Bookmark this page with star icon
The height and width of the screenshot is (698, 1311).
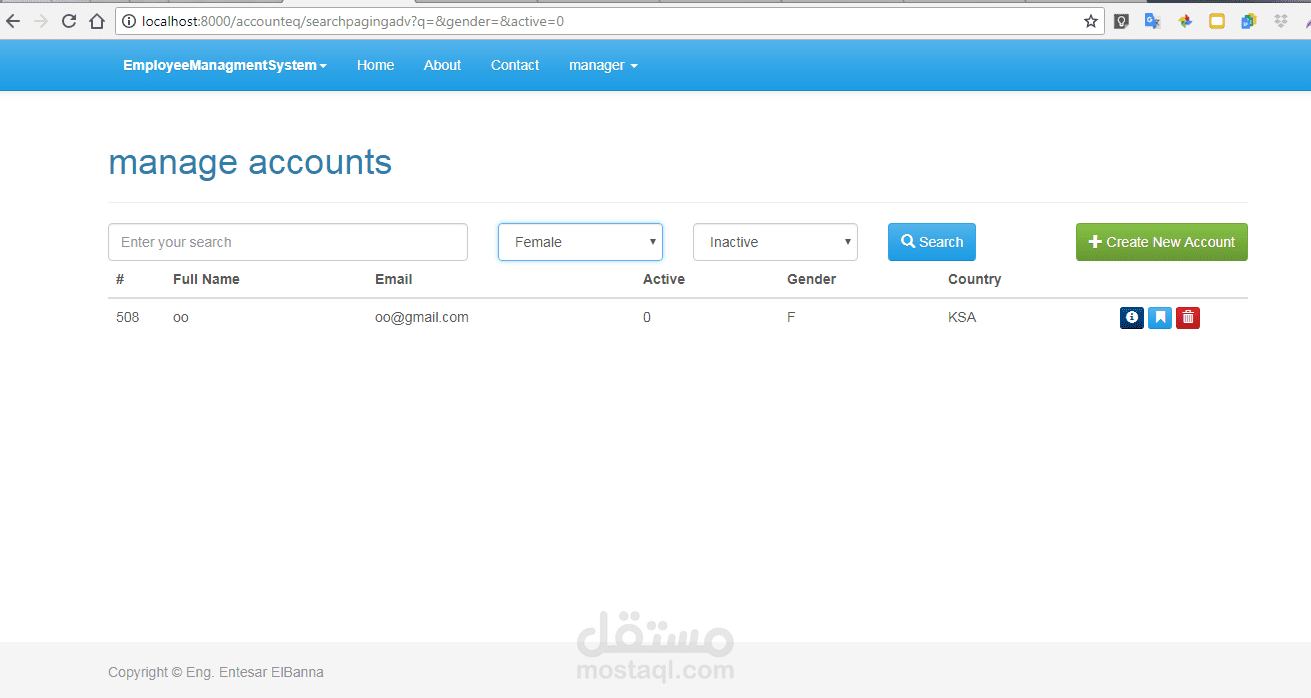[1091, 21]
